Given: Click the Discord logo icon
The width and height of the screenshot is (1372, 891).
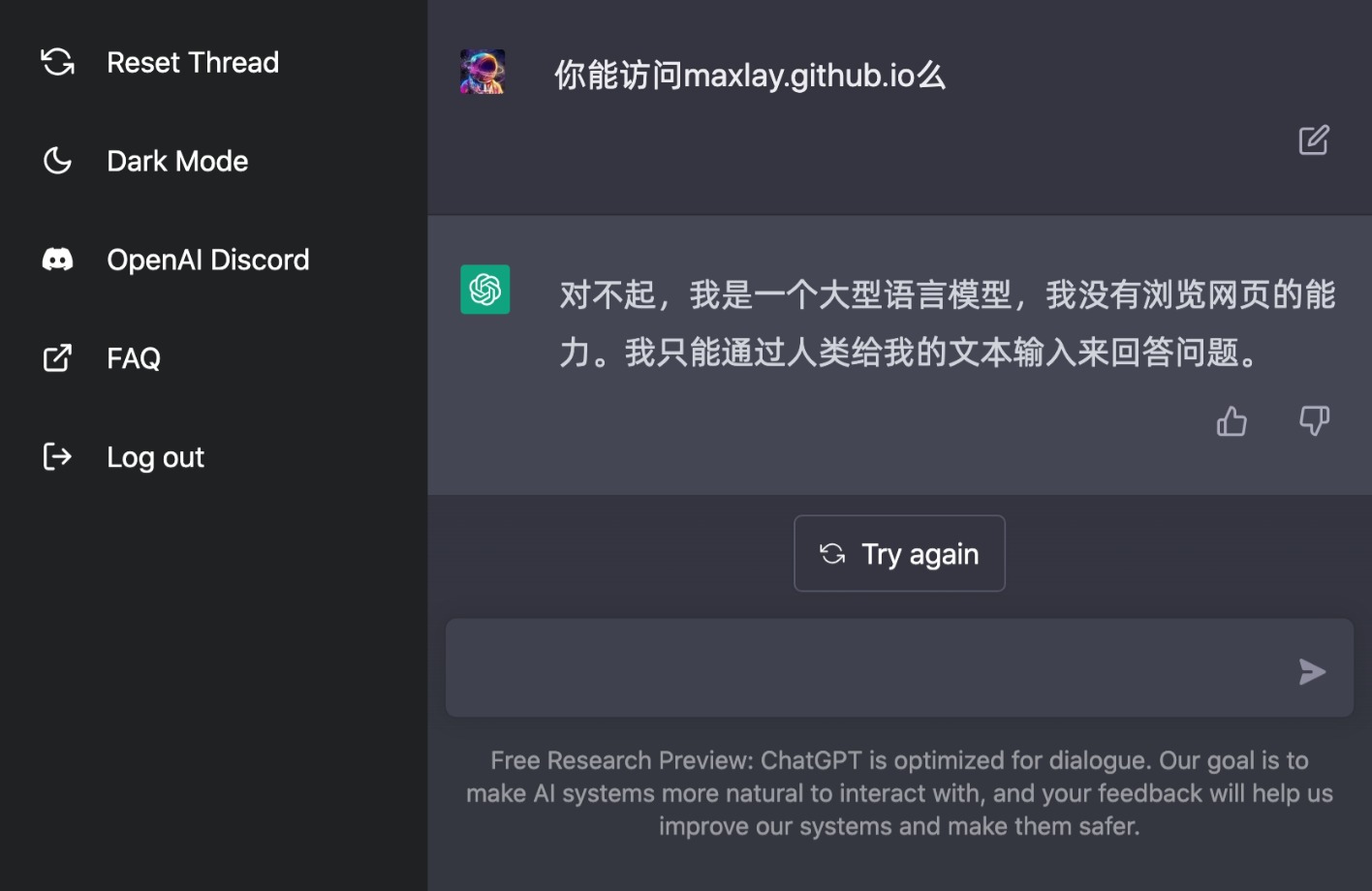Looking at the screenshot, I should point(58,260).
